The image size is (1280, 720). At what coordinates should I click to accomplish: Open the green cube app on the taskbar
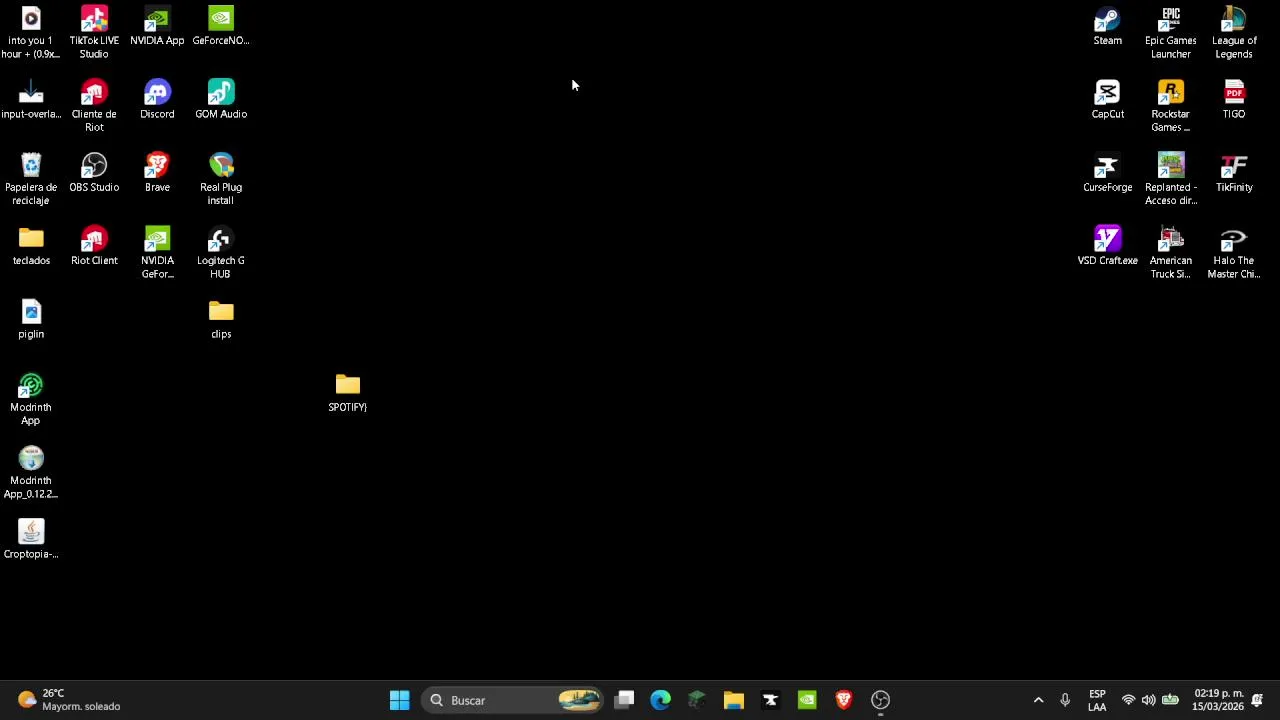click(x=697, y=700)
